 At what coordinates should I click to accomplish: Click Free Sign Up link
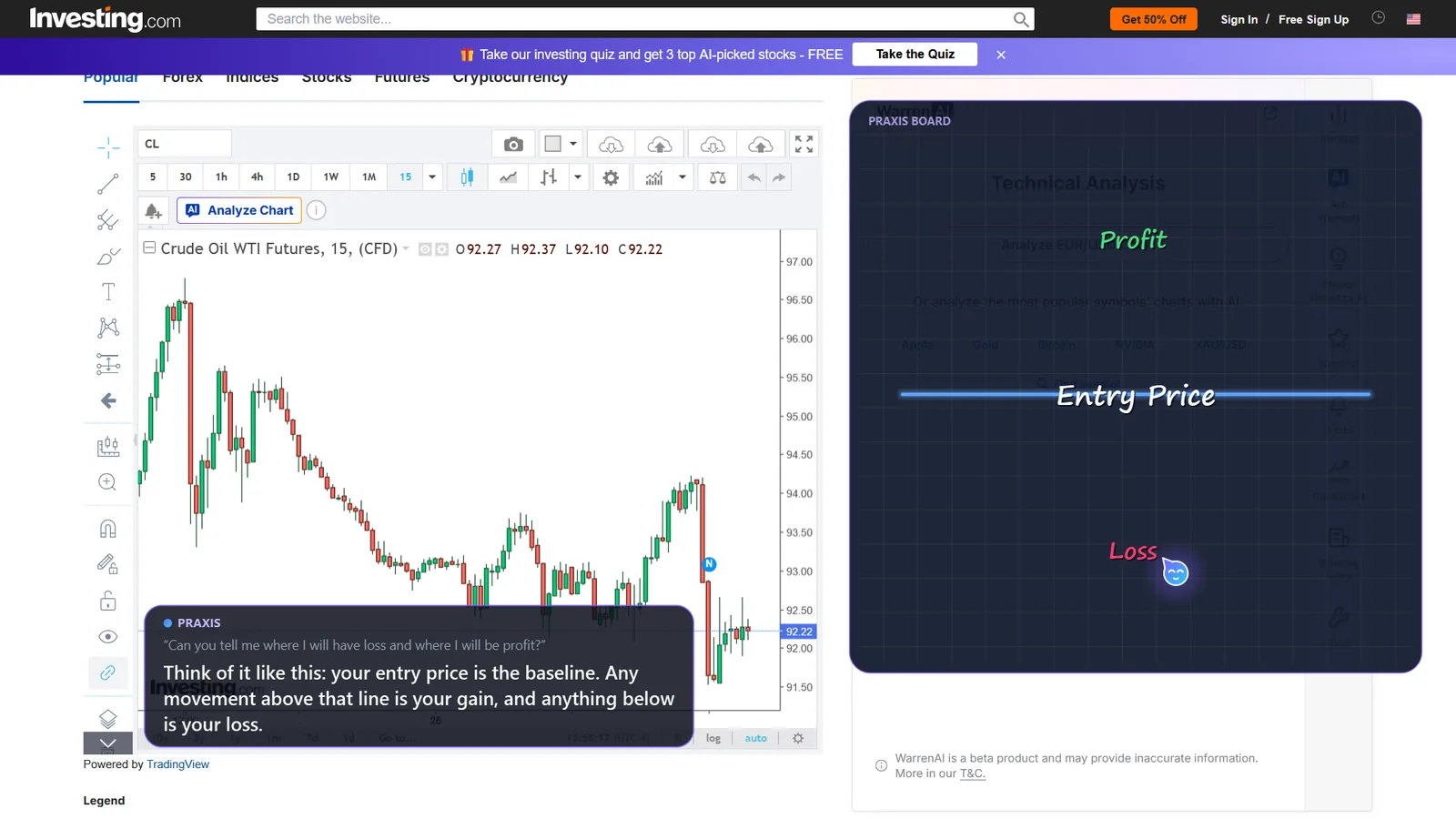(x=1313, y=19)
